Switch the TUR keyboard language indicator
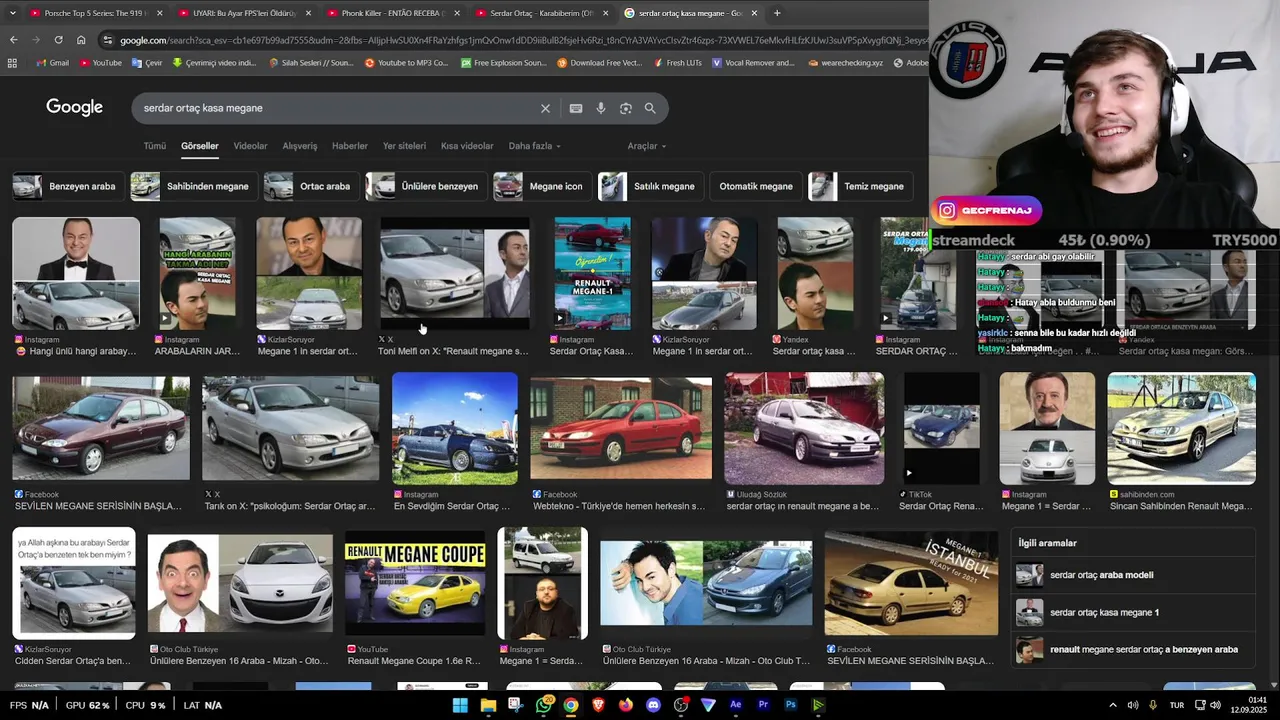 (1177, 705)
